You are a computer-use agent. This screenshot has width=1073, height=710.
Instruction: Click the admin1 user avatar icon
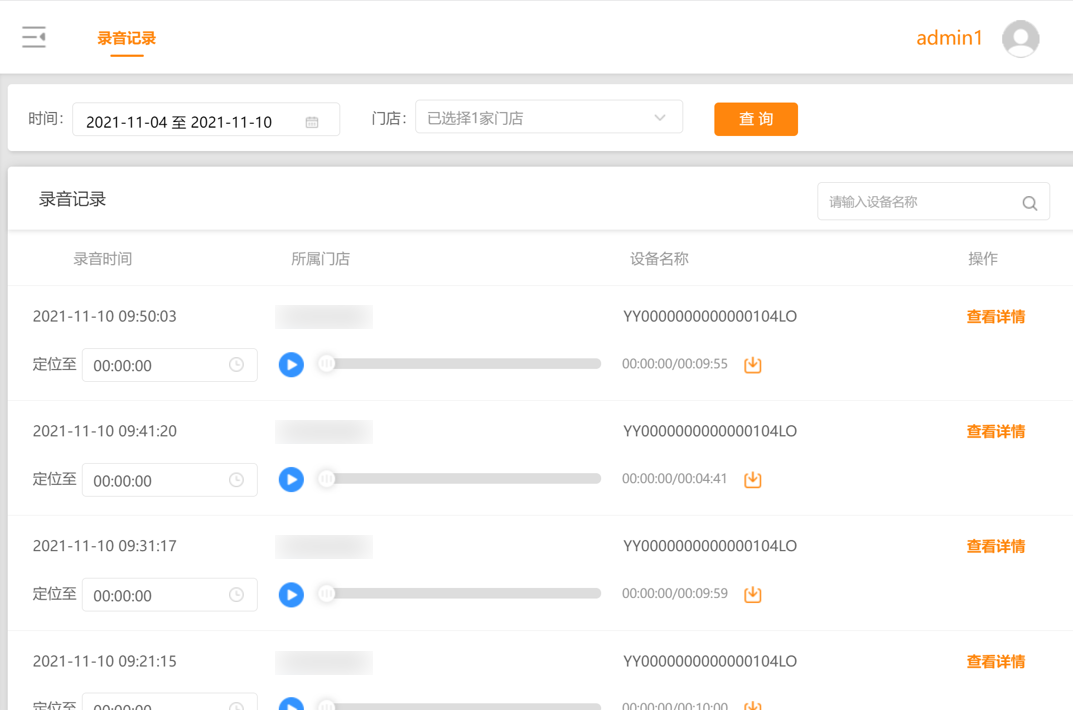pos(1020,38)
